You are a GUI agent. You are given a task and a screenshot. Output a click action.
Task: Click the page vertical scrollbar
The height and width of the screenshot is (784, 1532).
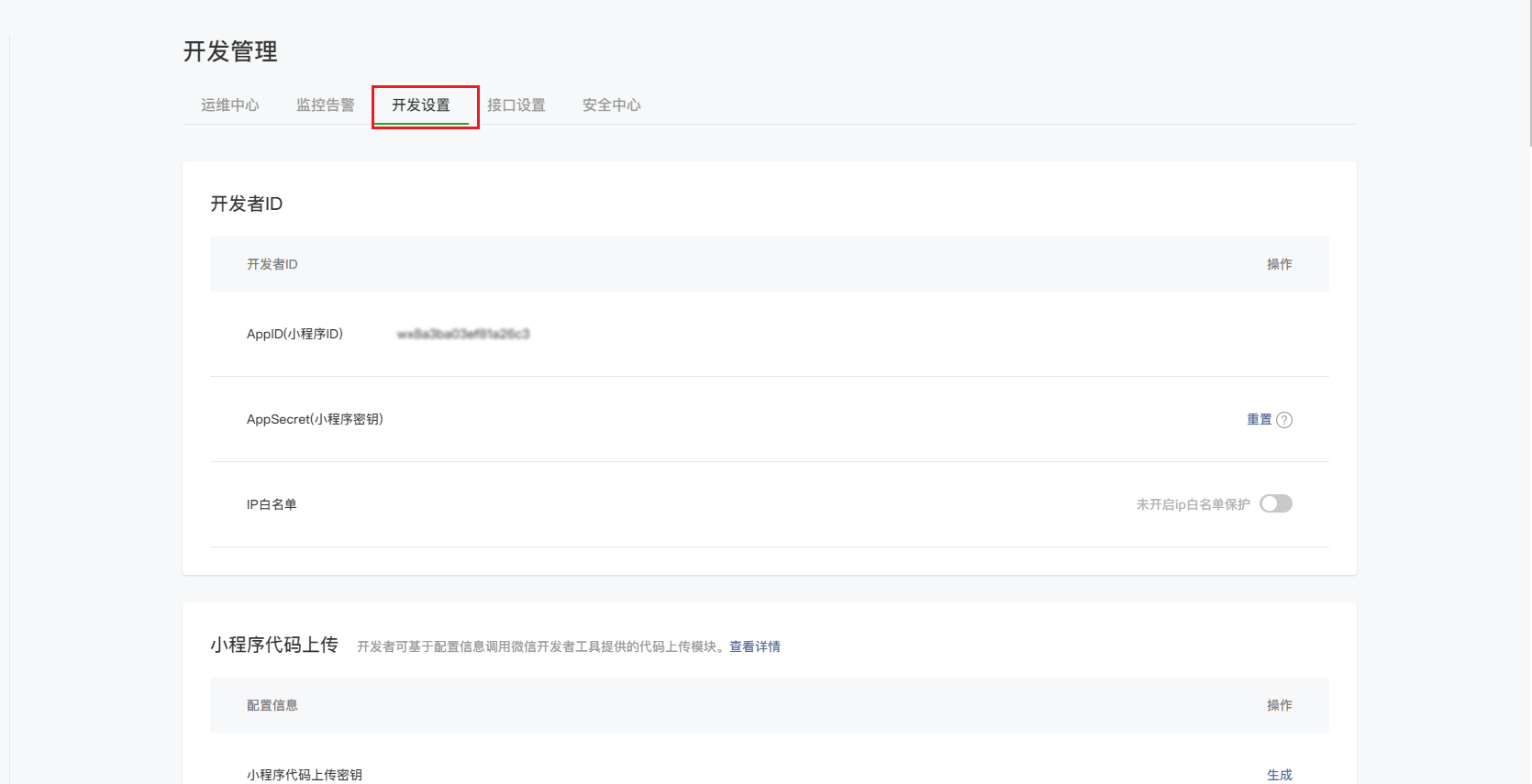1530,73
